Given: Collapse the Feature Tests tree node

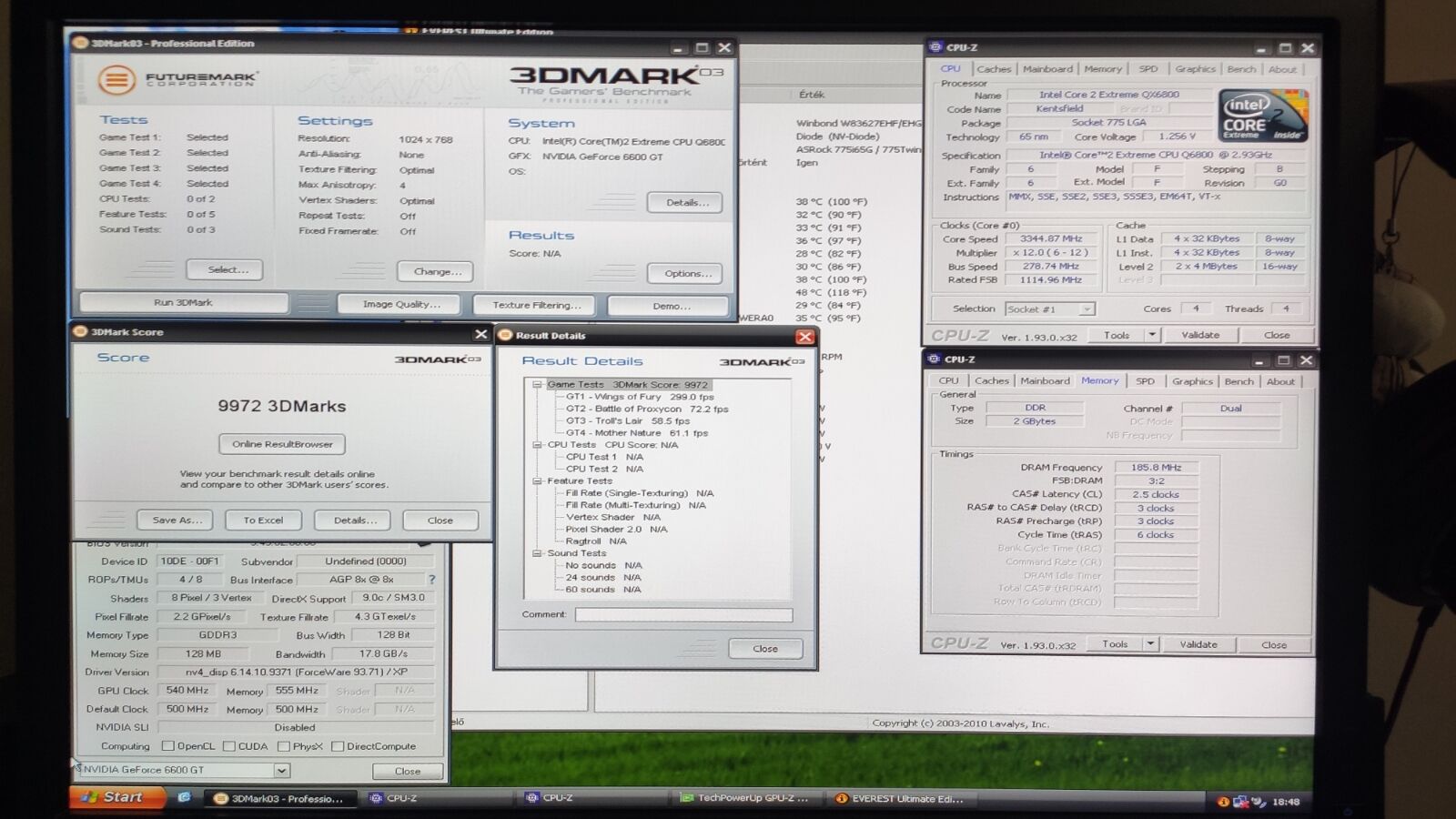Looking at the screenshot, I should tap(537, 481).
